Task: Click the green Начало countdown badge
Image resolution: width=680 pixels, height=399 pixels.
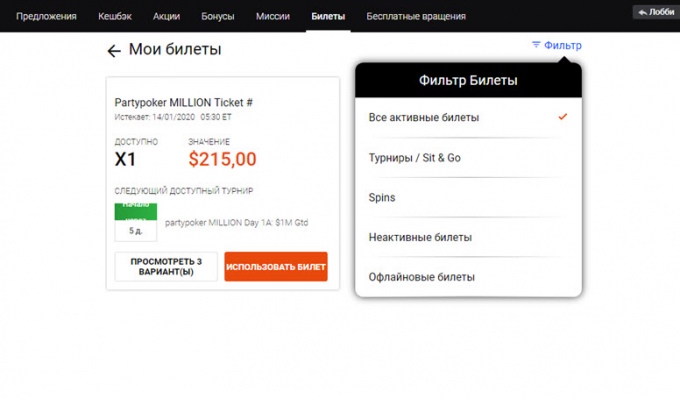Action: [x=136, y=212]
